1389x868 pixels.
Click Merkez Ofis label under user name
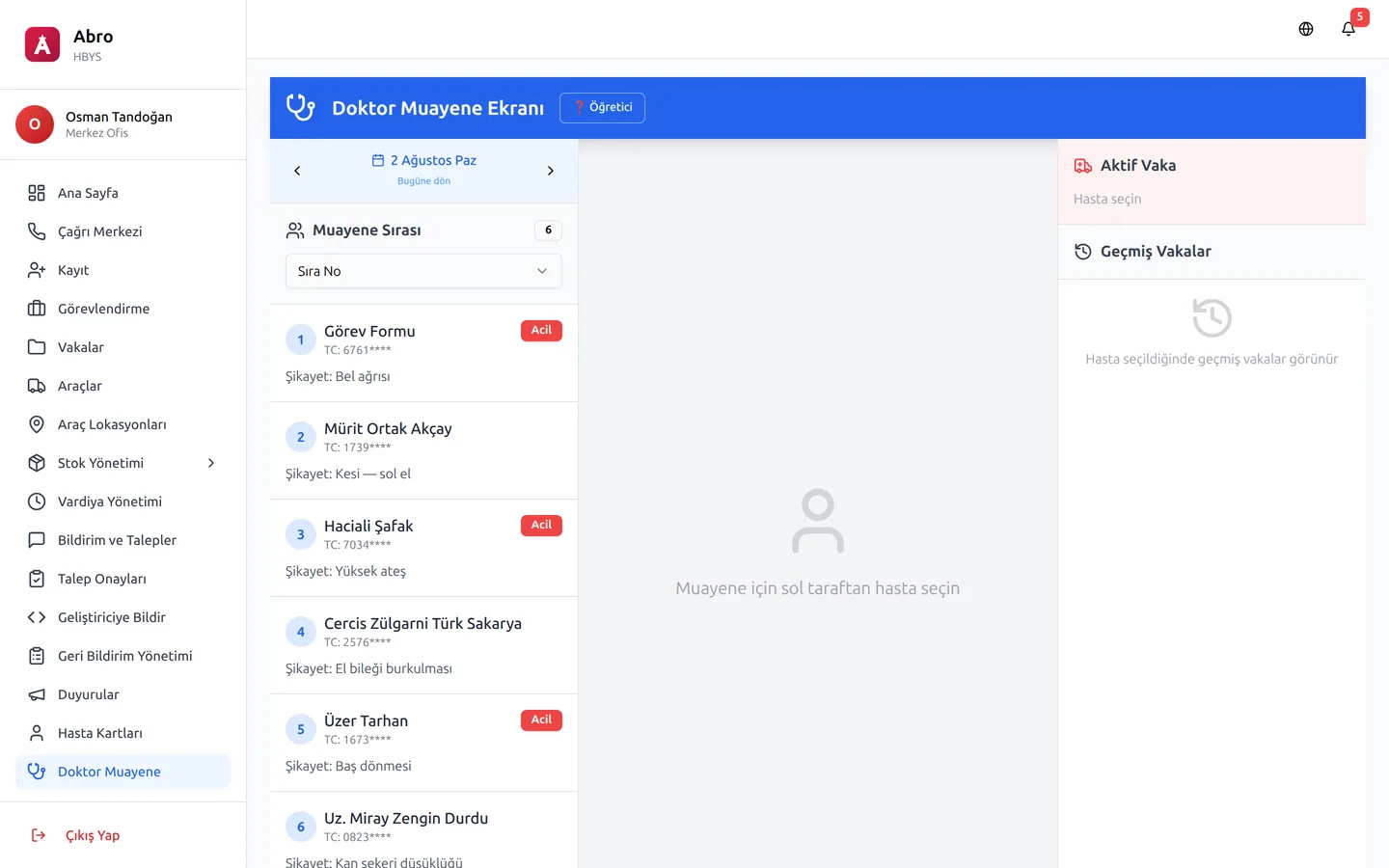(96, 133)
